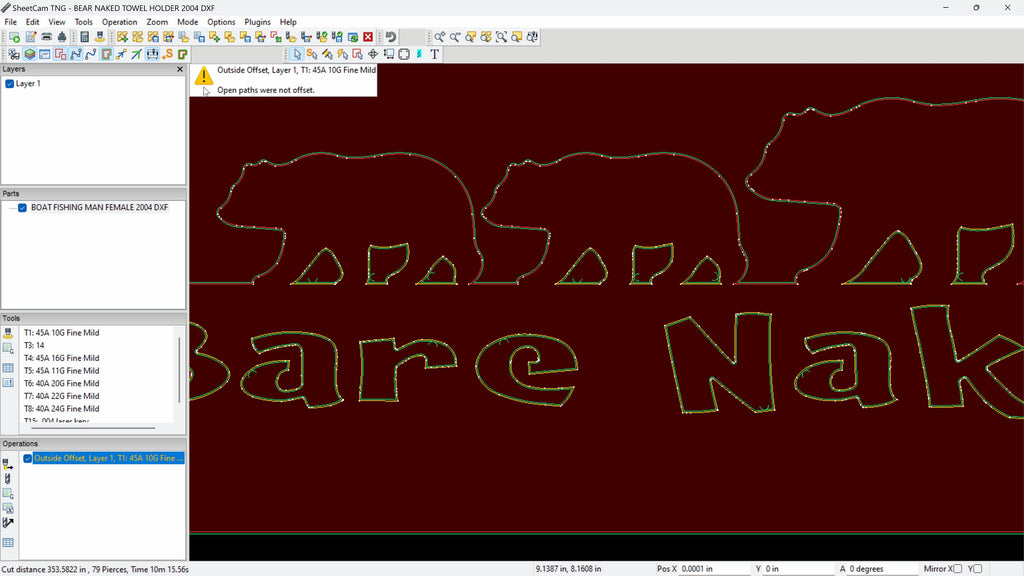Open the File menu

pyautogui.click(x=10, y=22)
